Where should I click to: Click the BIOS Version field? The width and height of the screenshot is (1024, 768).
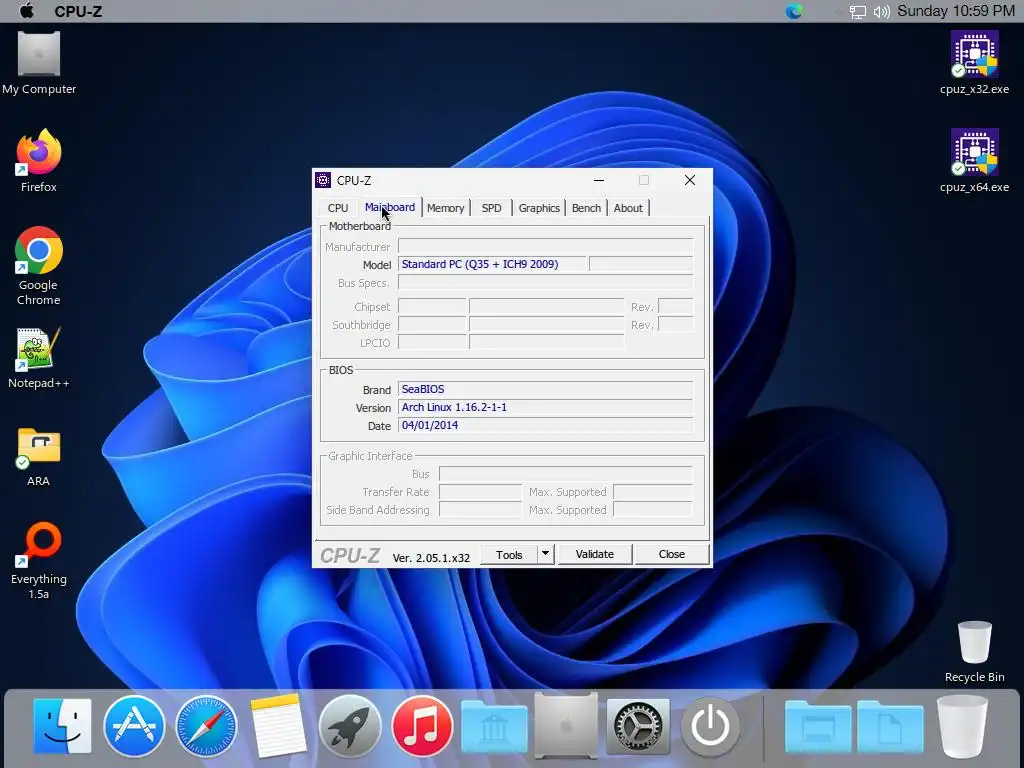tap(545, 408)
